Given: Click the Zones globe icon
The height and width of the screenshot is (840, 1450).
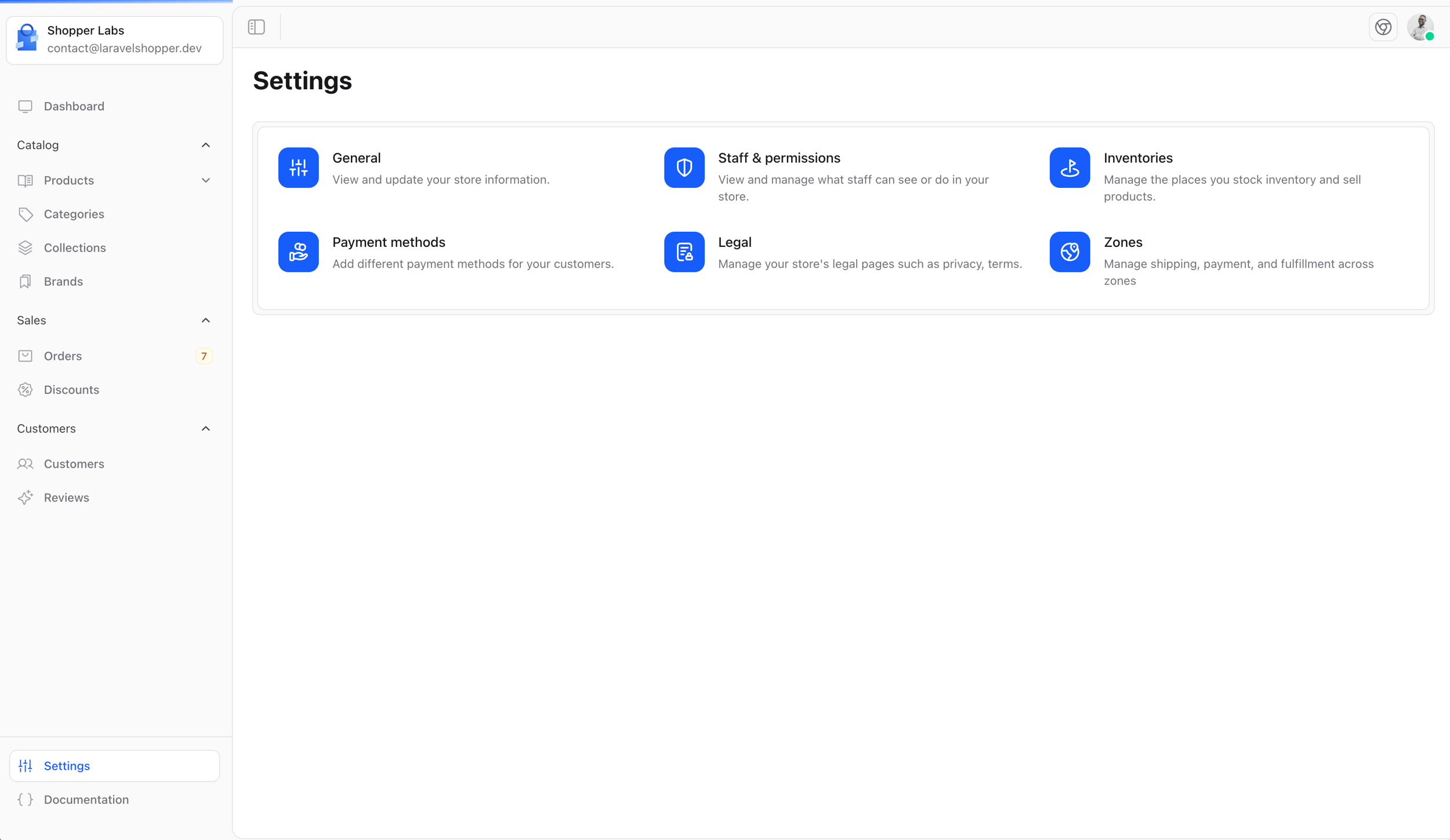Looking at the screenshot, I should 1070,252.
